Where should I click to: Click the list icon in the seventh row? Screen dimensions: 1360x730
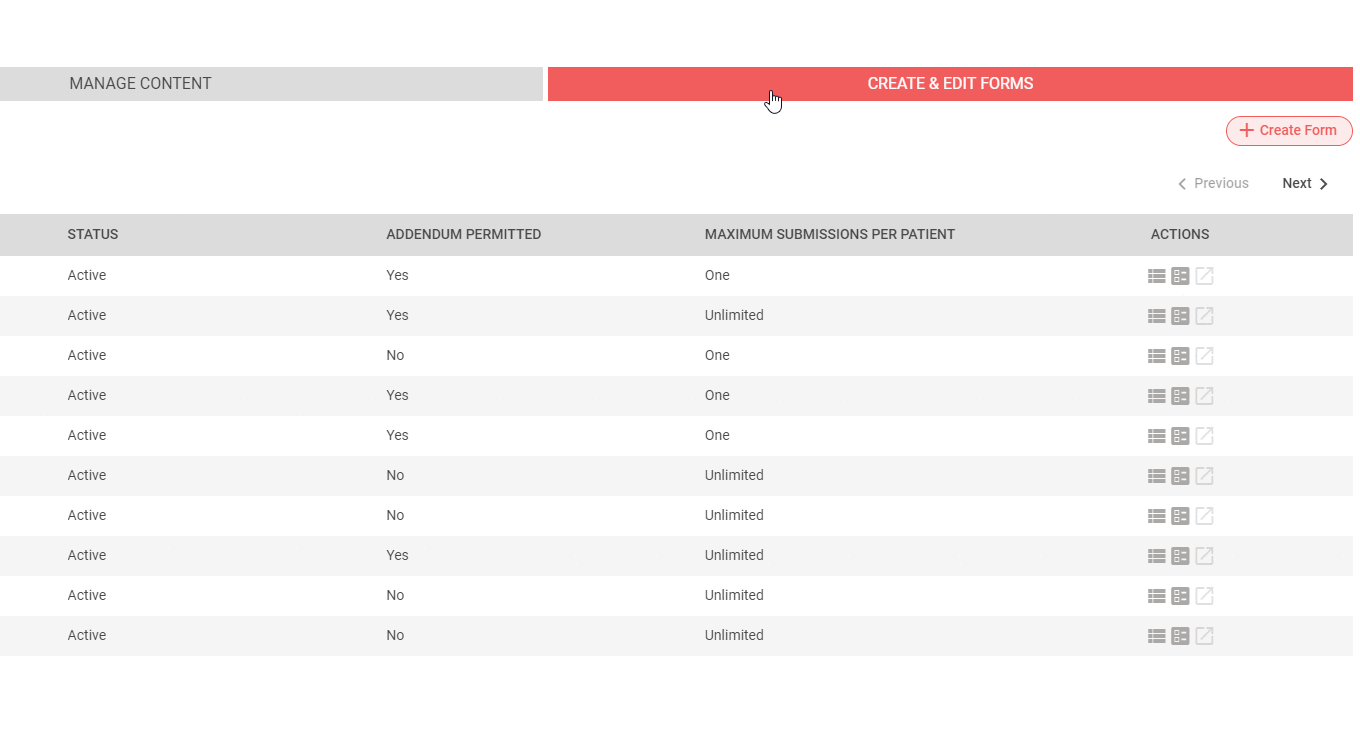[1156, 516]
